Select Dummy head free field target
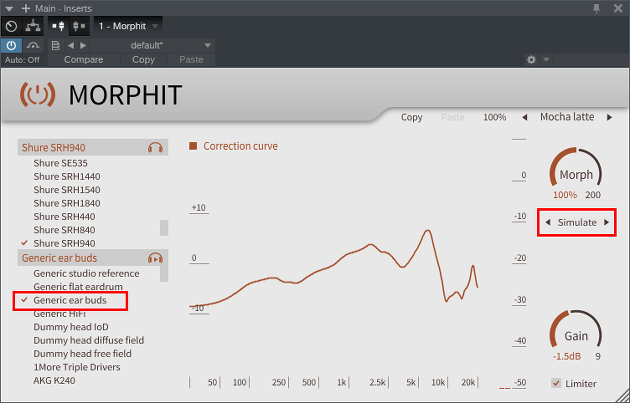This screenshot has width=630, height=403. 82,354
